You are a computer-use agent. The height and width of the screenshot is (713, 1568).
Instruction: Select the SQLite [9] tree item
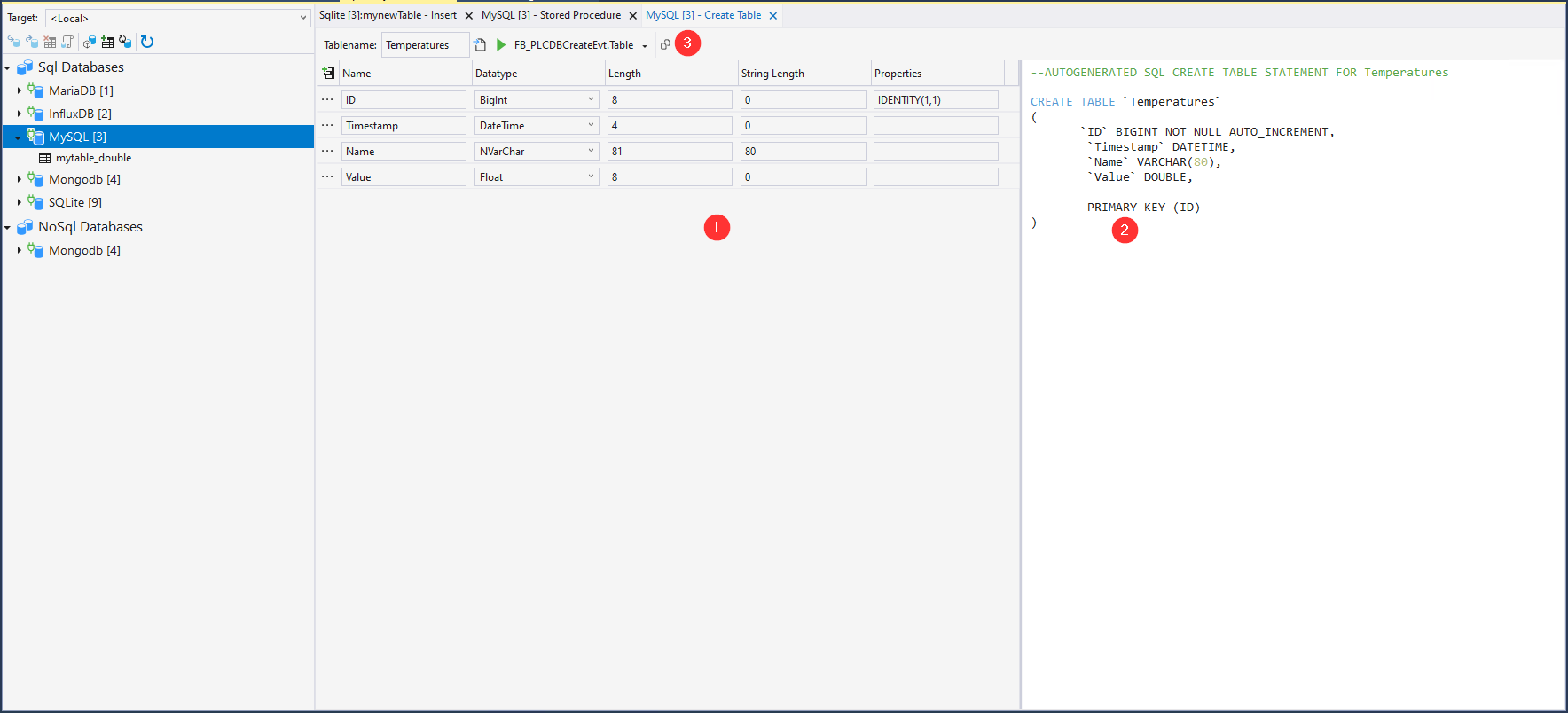pos(75,202)
